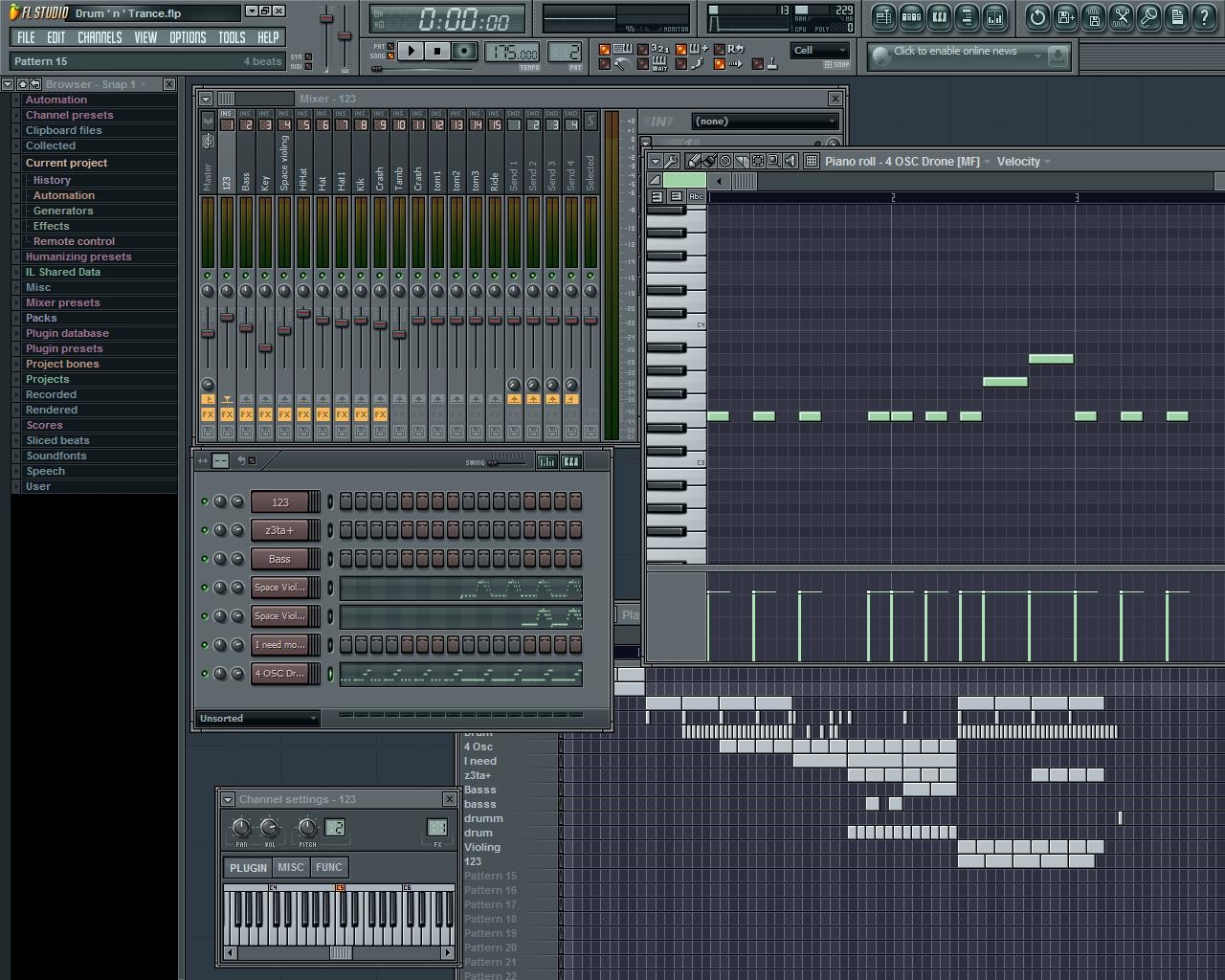Click the 4 OSC Dr... channel button
The height and width of the screenshot is (980, 1225).
[x=279, y=674]
